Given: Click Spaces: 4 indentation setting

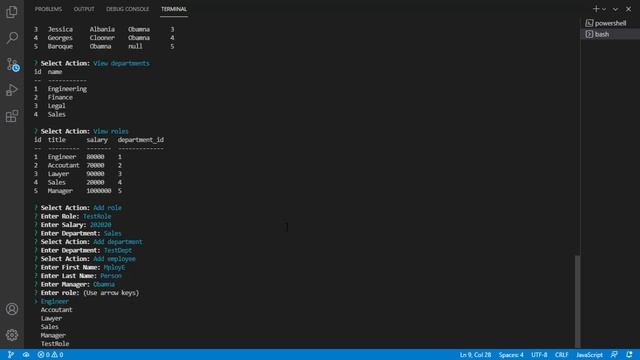Looking at the screenshot, I should [x=511, y=355].
